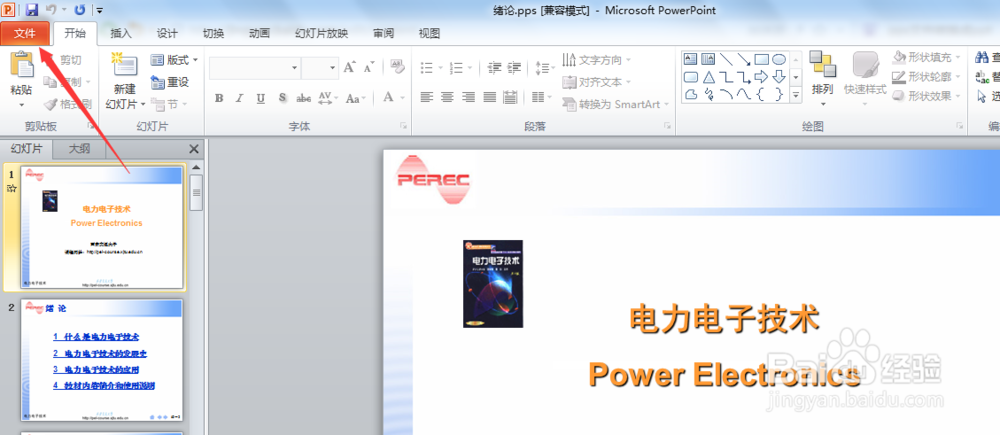
Task: Open Shape Fill (形状填充) color menu
Action: click(x=927, y=57)
